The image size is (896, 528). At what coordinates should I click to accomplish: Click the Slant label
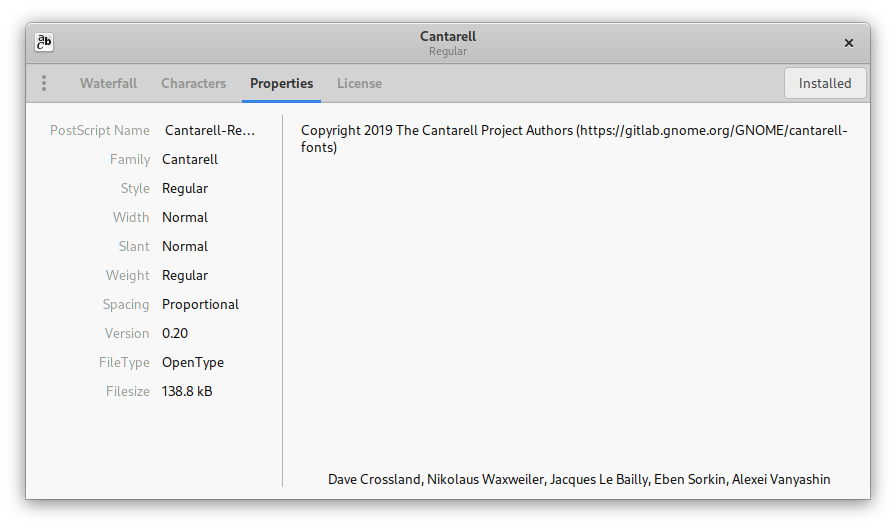[x=134, y=246]
